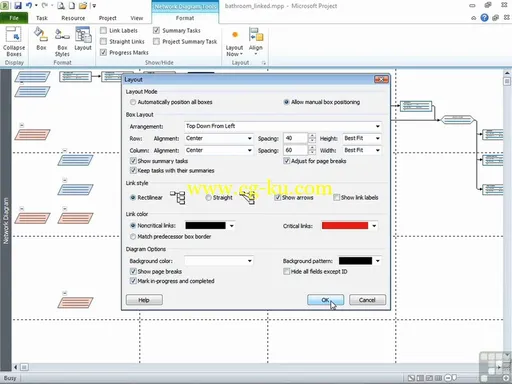Minimize the ribbon using the caret icon
The width and height of the screenshot is (512, 384).
(x=474, y=18)
